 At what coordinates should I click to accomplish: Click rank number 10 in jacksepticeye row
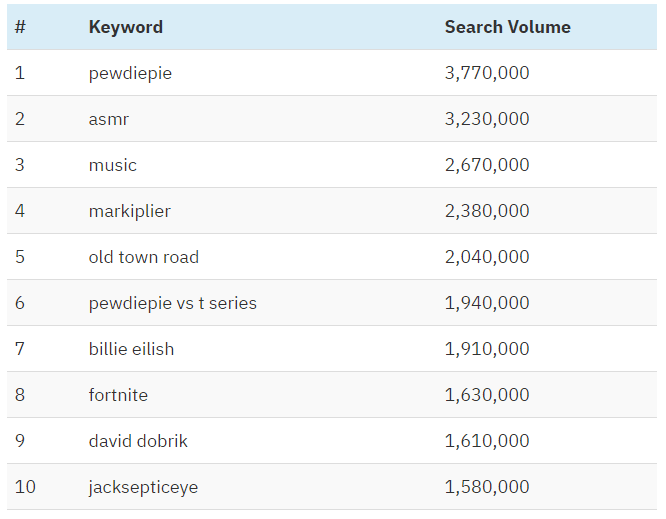click(25, 487)
